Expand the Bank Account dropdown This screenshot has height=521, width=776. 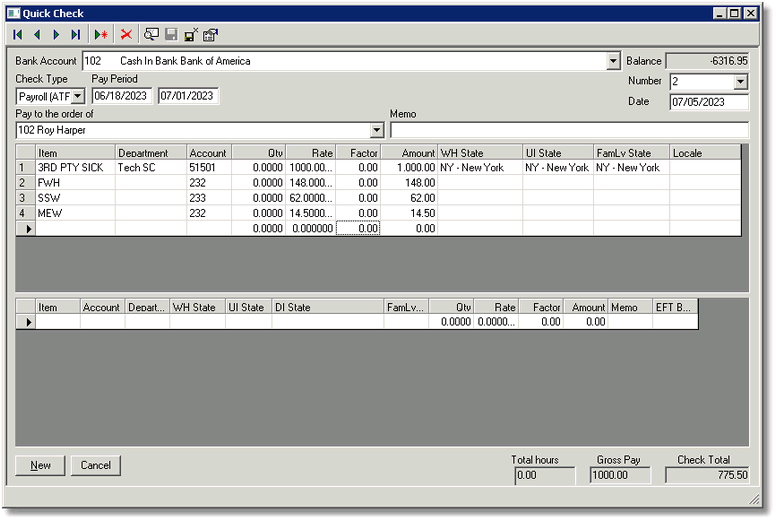(x=613, y=61)
